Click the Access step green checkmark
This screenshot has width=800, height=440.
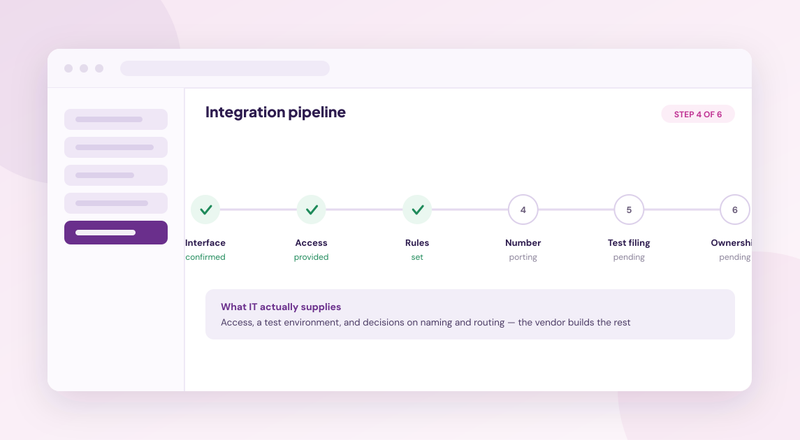(311, 209)
